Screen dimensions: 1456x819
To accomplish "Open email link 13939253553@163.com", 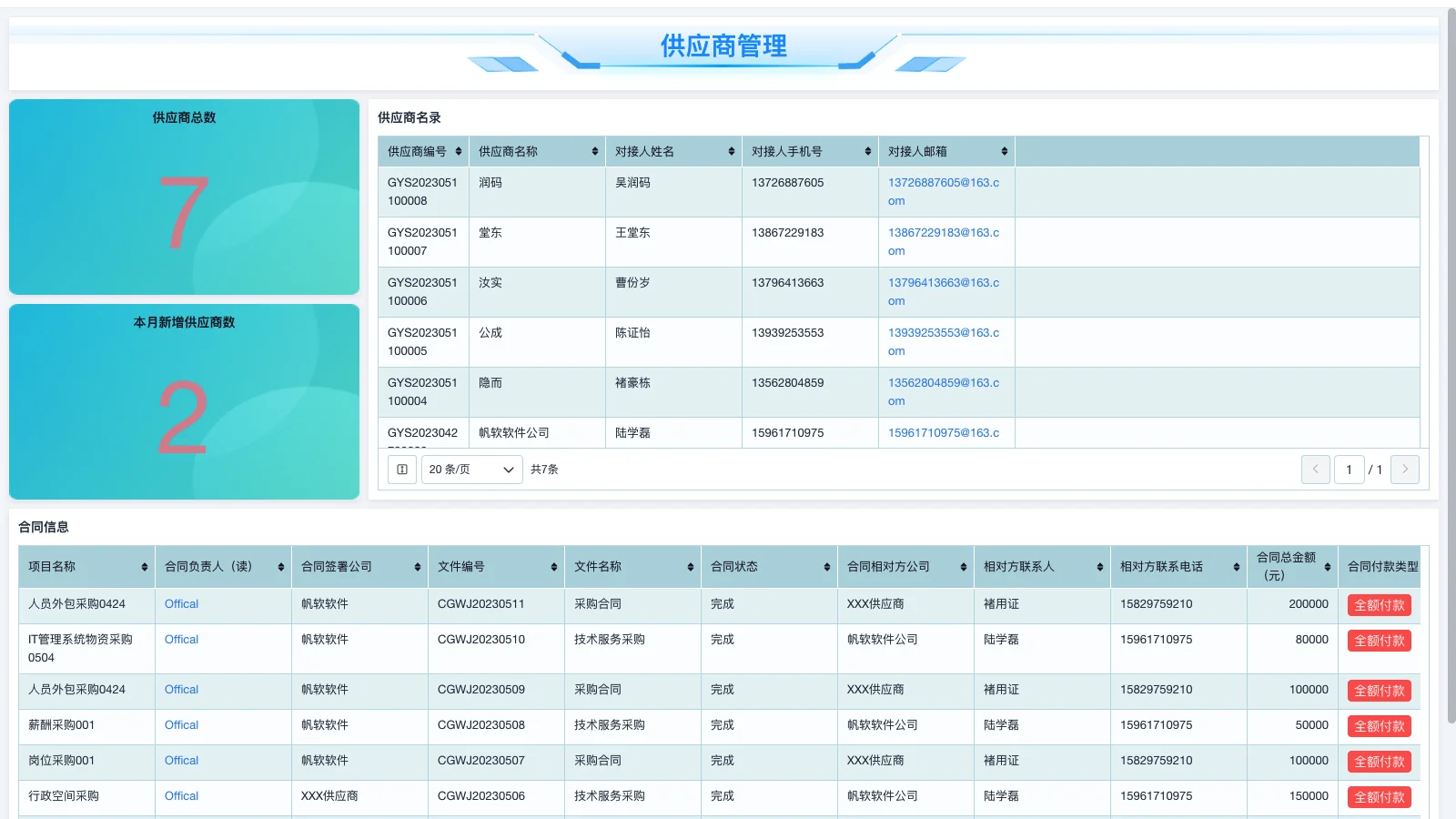I will tap(944, 342).
